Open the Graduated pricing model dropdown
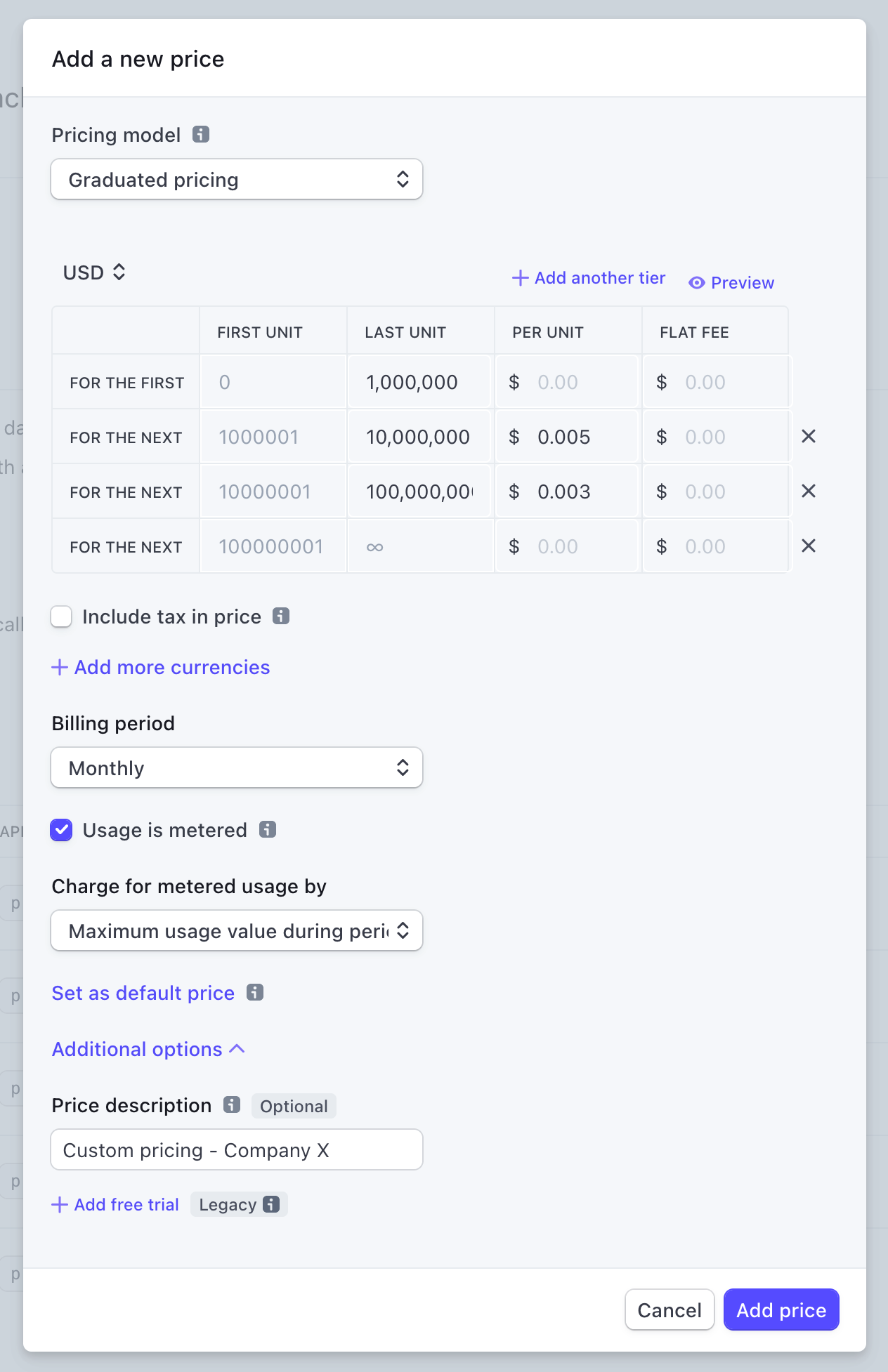Screen dimensions: 888x1372 (237, 180)
